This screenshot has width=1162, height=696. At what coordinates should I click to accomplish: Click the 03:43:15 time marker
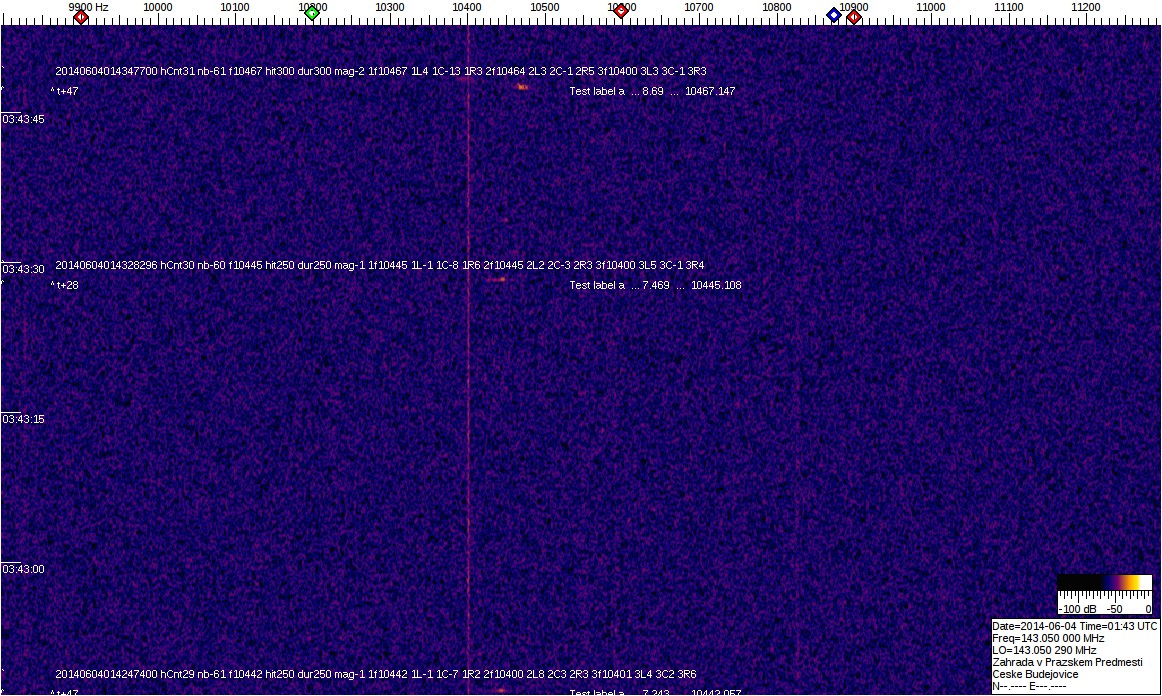point(23,419)
